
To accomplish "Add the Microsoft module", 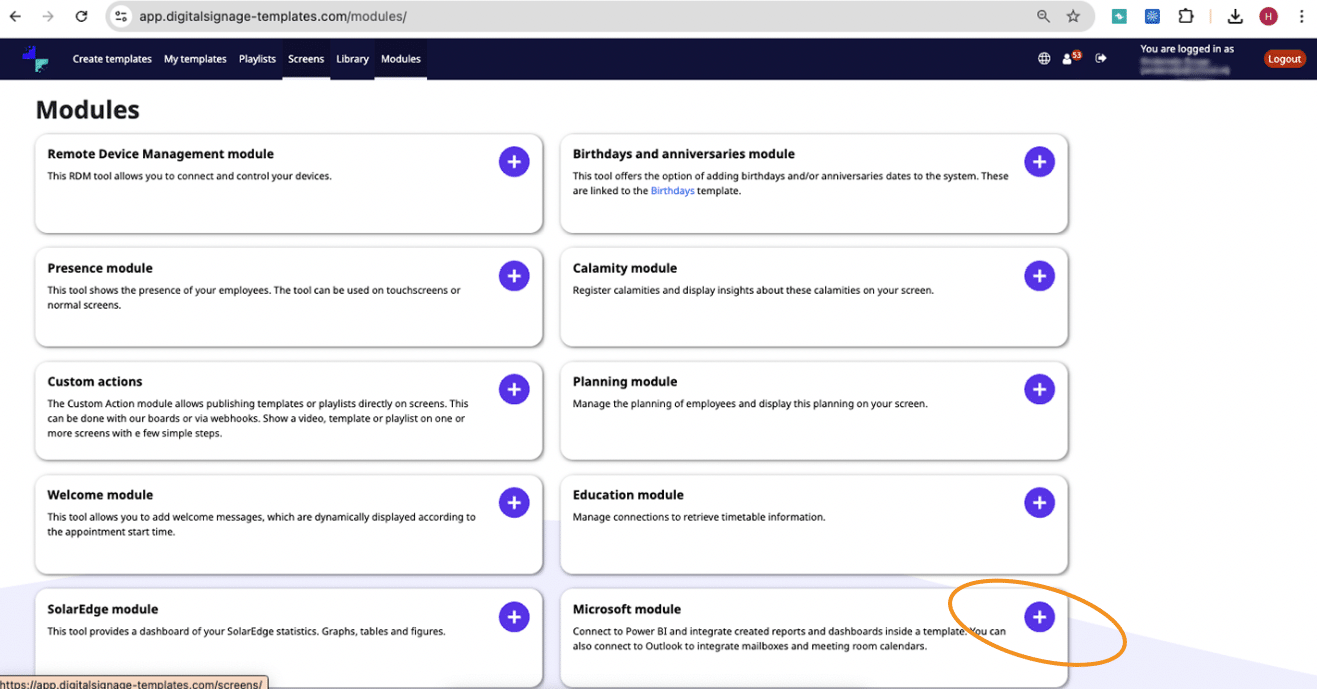I will [1039, 617].
